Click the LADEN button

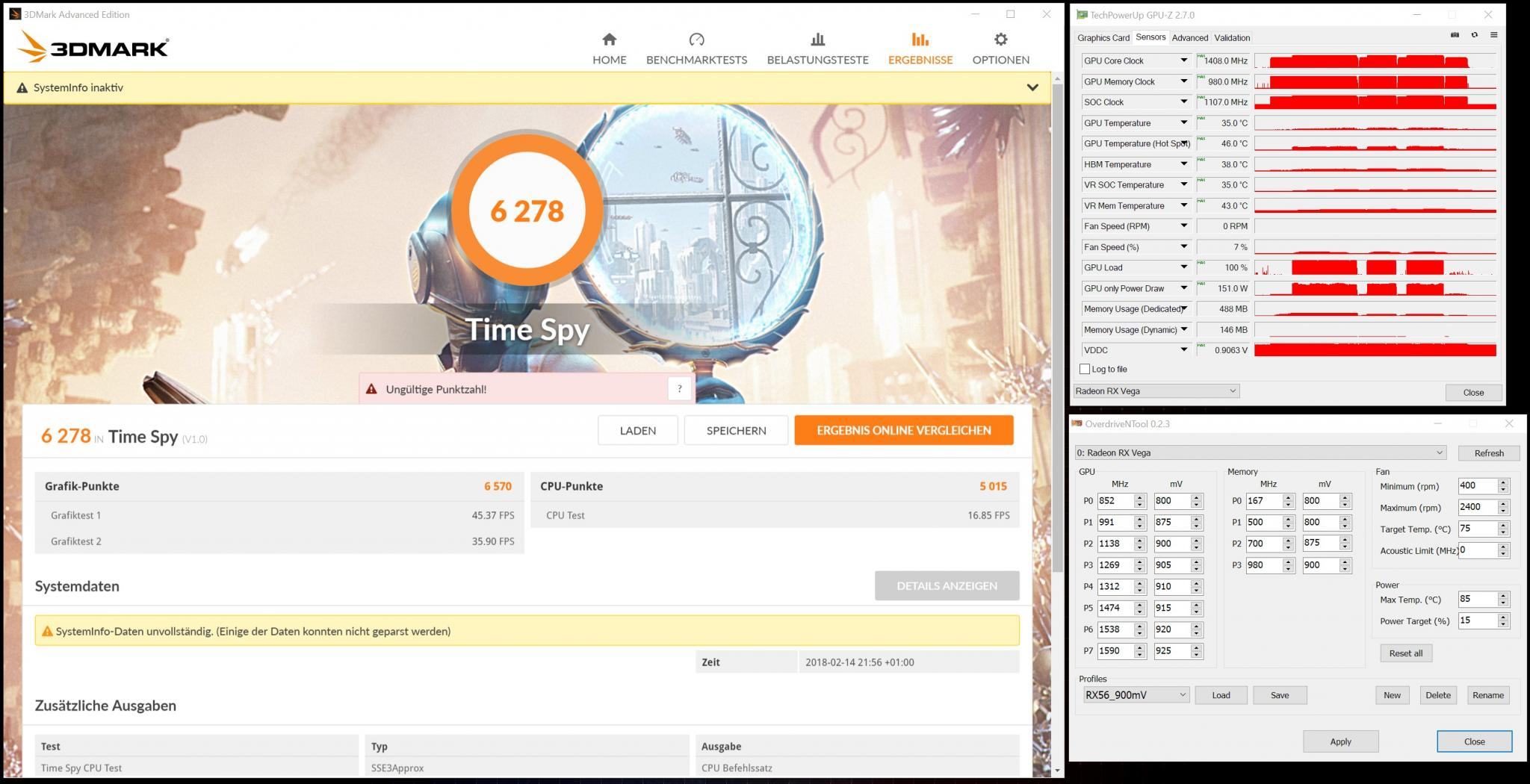pyautogui.click(x=637, y=430)
